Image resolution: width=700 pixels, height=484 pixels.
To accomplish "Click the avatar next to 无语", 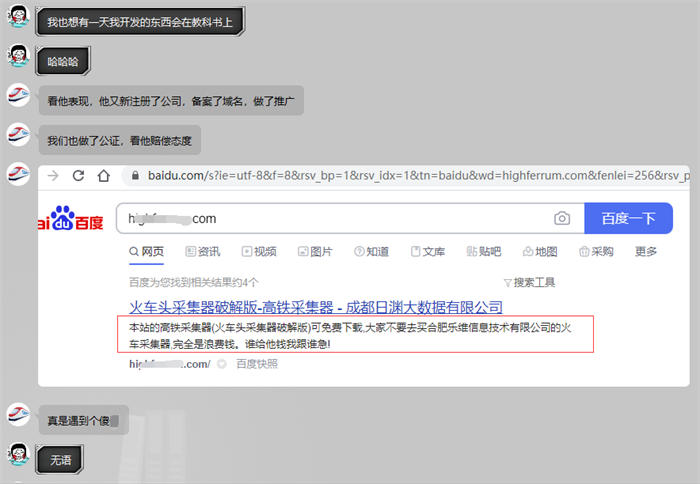I will pos(18,455).
